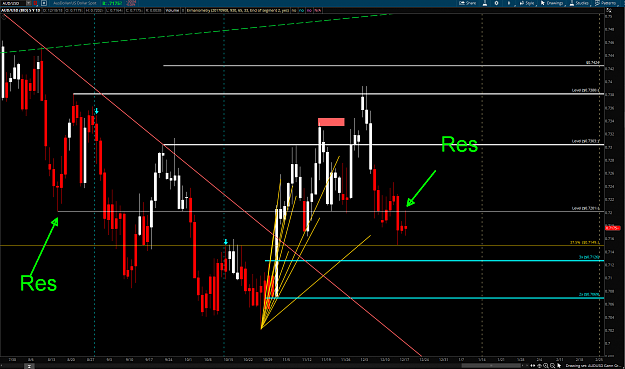
Task: Select the pointer cursor tool at bottom right
Action: click(559, 365)
